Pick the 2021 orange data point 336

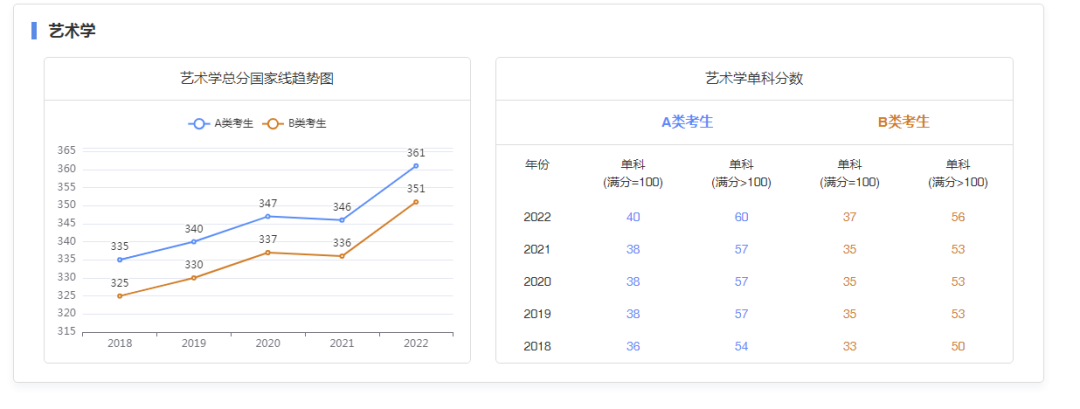(x=342, y=256)
